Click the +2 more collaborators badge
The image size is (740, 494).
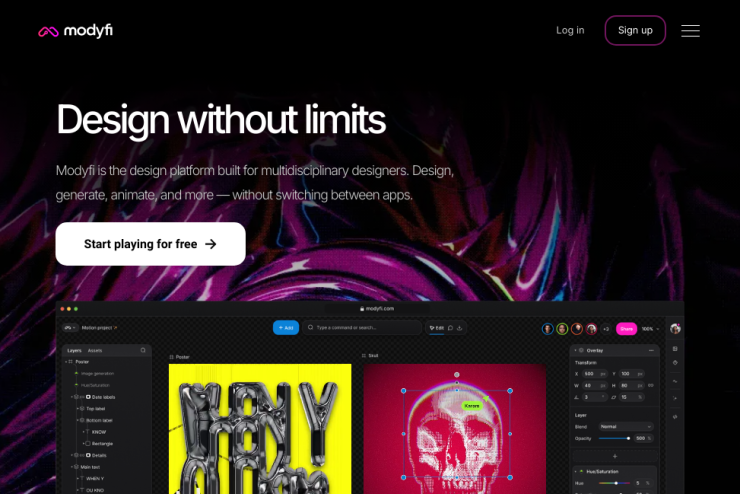(x=606, y=329)
